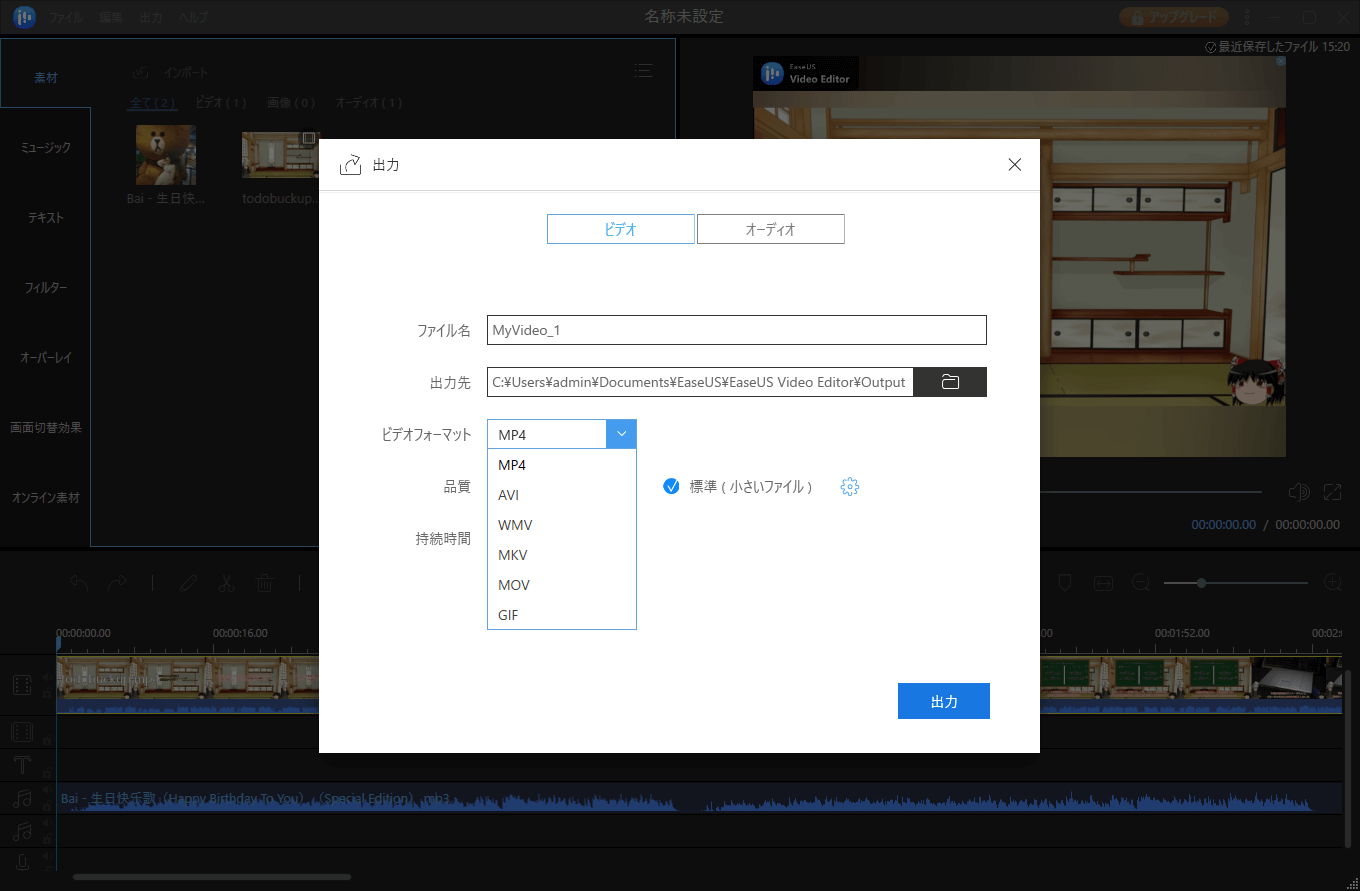The image size is (1360, 891).
Task: Click the overlay track filmstrip icon
Action: (22, 733)
